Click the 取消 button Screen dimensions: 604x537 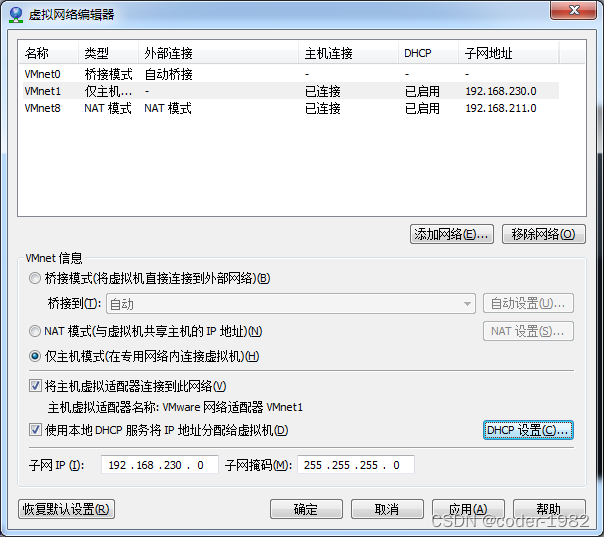[387, 509]
